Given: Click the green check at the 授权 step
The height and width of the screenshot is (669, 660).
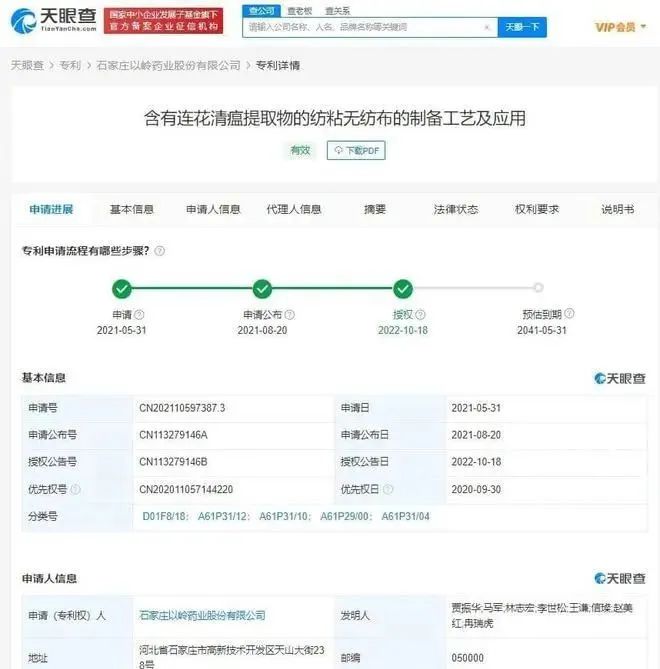Looking at the screenshot, I should coord(403,289).
